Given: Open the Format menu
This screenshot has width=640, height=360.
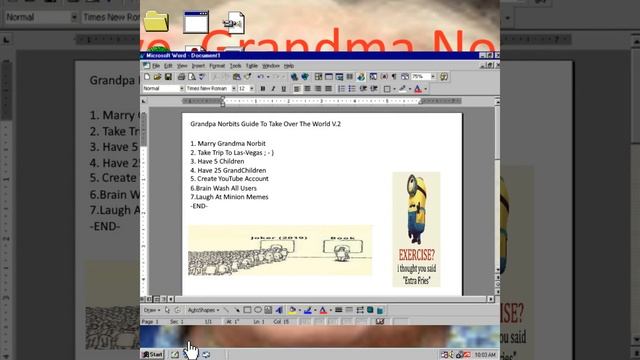Looking at the screenshot, I should tap(217, 66).
